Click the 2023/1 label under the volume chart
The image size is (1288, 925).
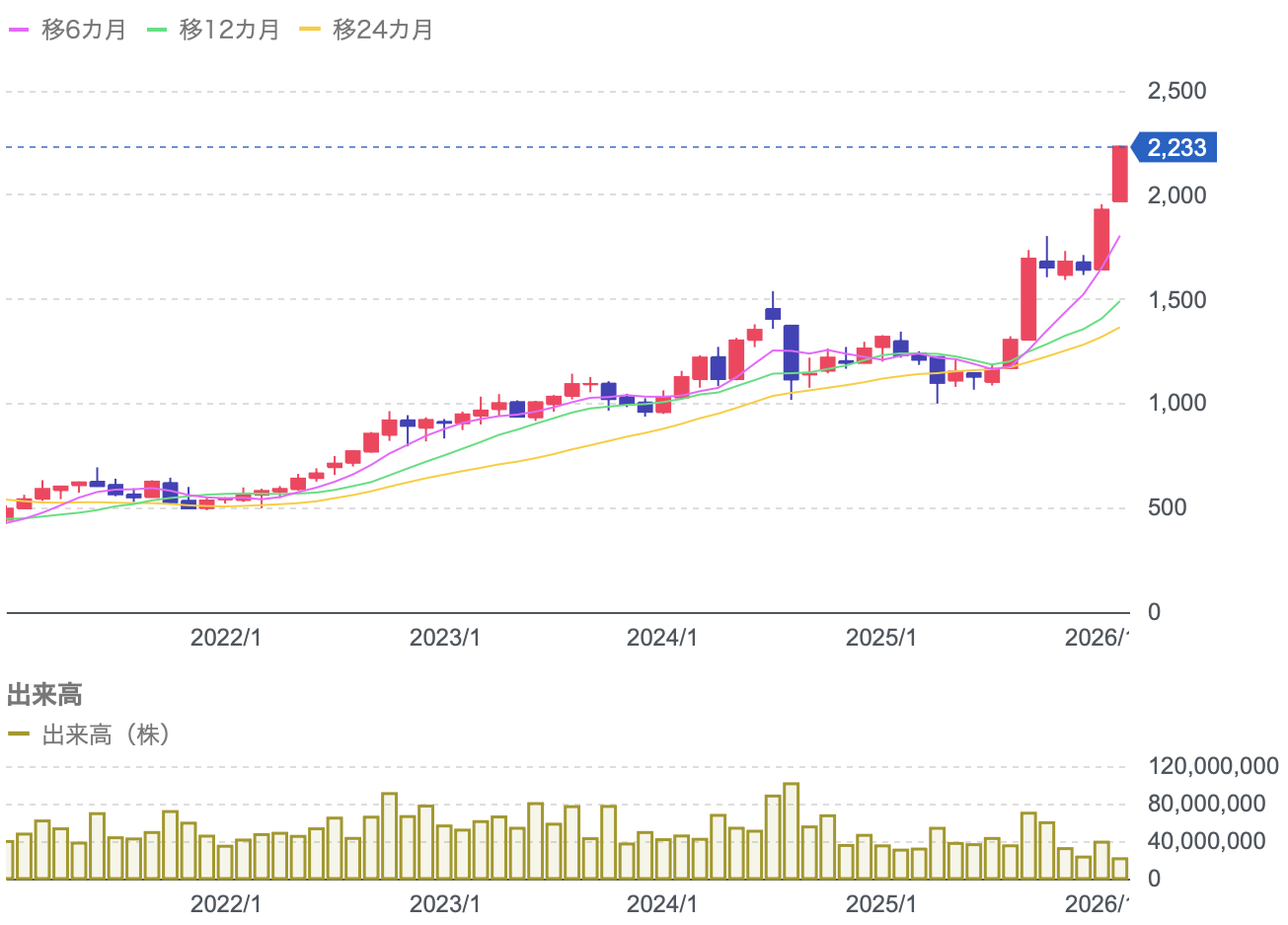[445, 904]
